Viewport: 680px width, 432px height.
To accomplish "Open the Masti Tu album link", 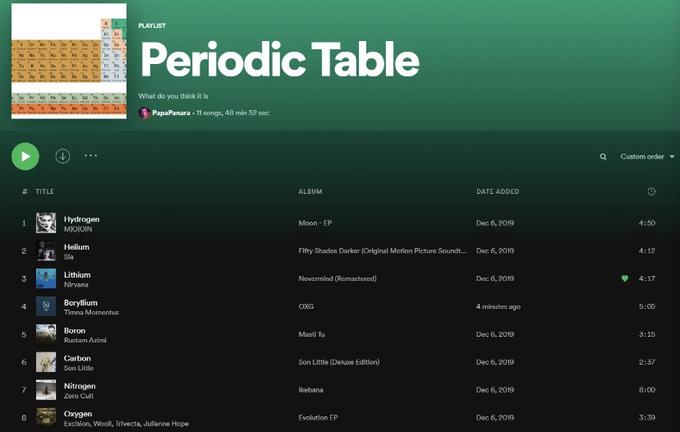I will point(311,334).
